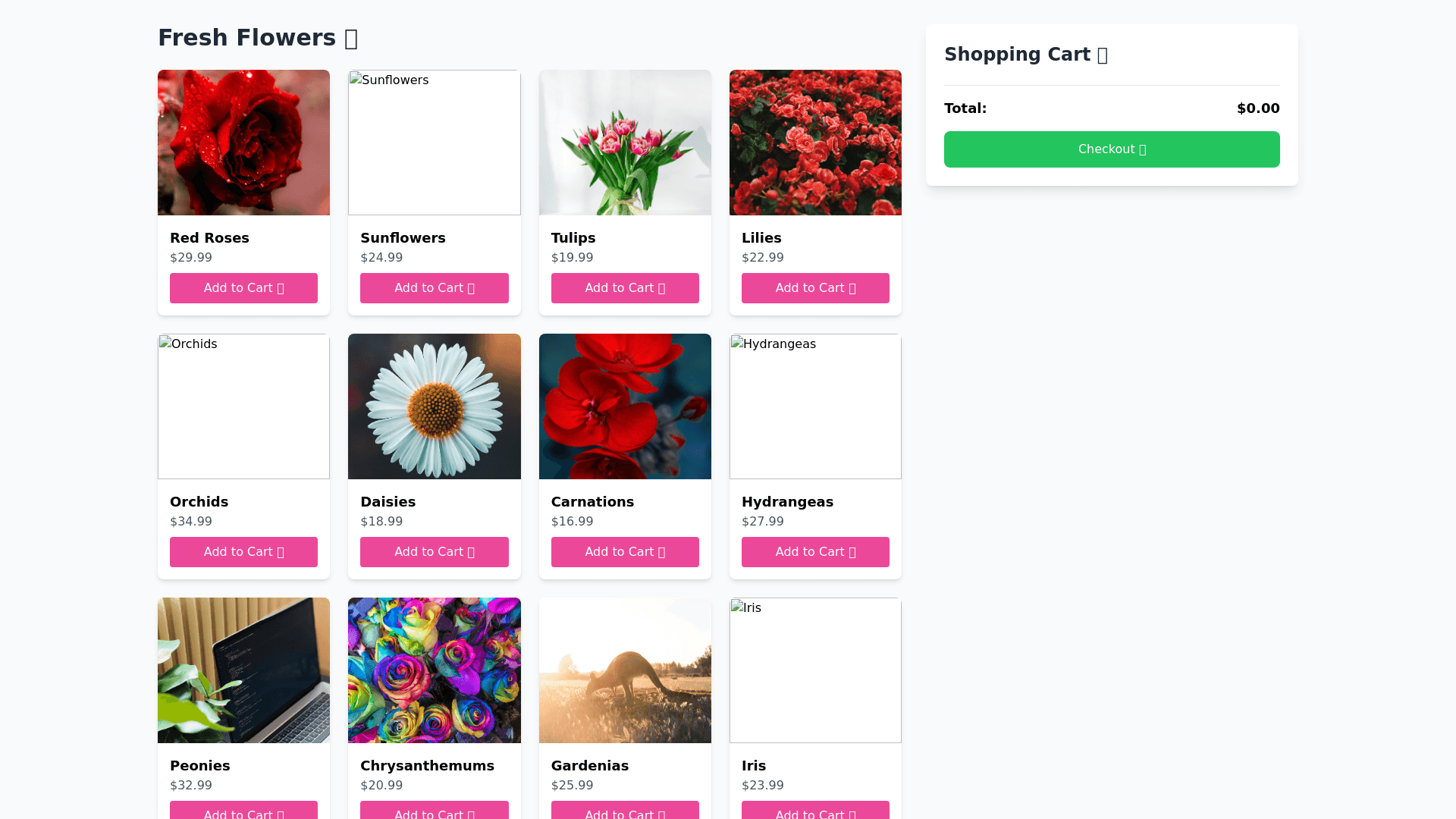Image resolution: width=1456 pixels, height=819 pixels.
Task: Click the Carnations product picture
Action: [625, 406]
